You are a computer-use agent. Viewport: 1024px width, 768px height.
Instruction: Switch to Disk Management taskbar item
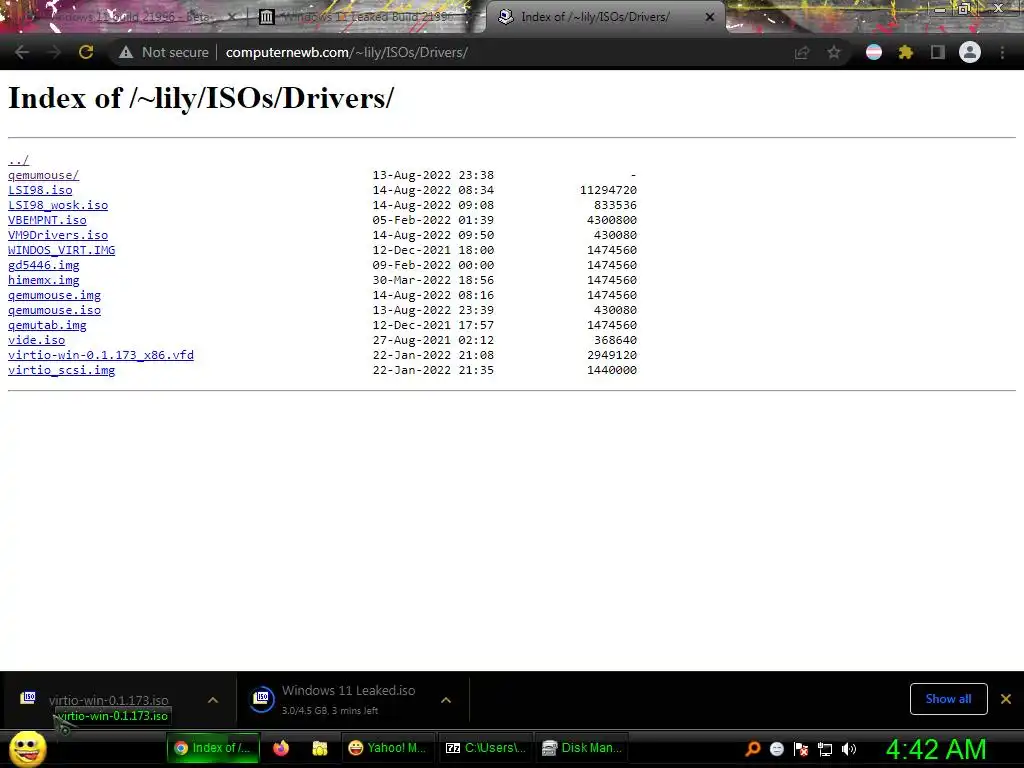point(582,748)
